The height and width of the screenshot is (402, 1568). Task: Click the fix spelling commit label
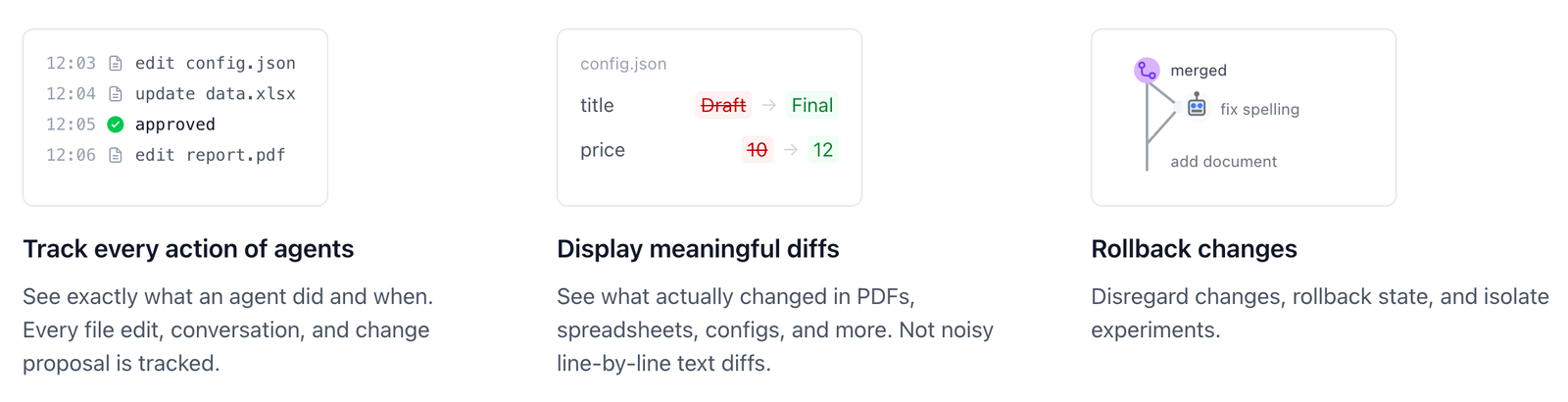click(1259, 110)
